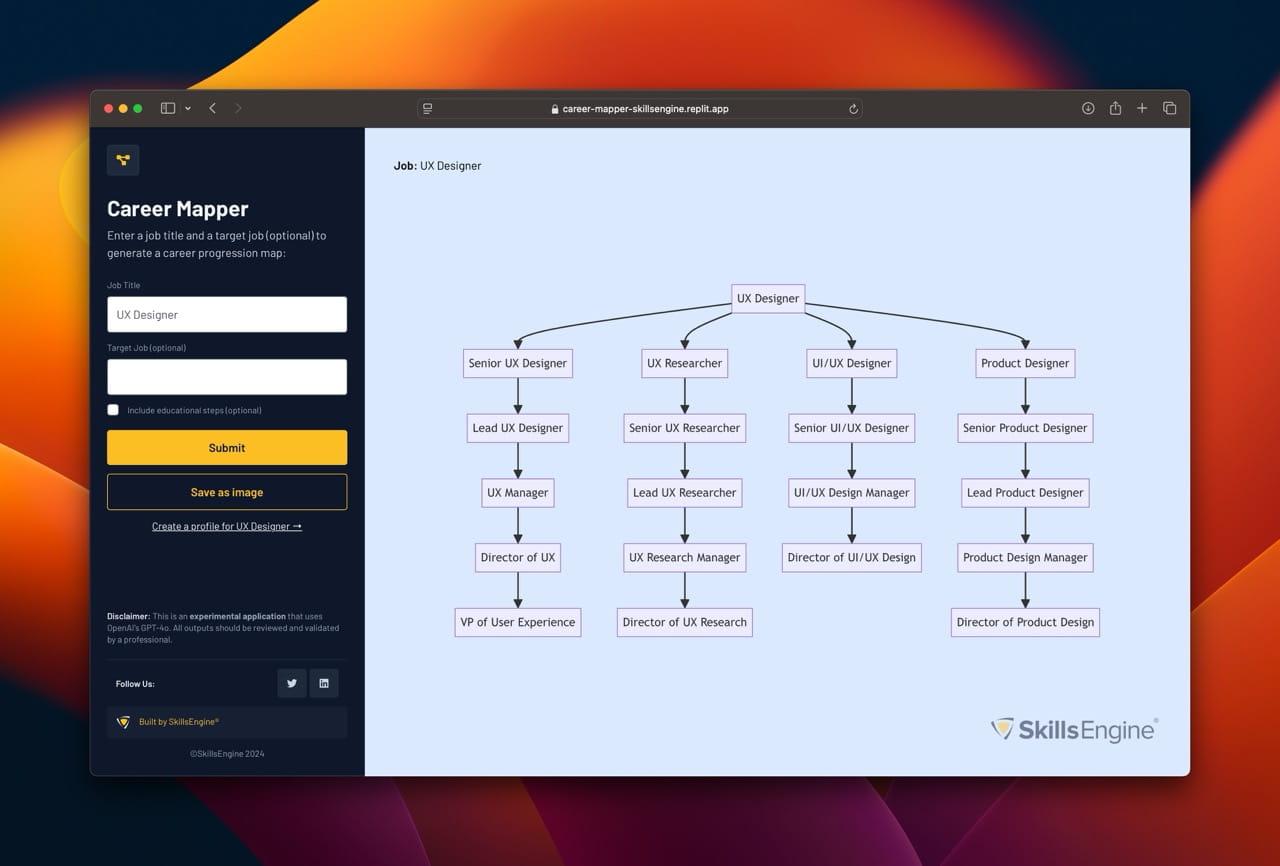Open Create a profile for UX Designer link
This screenshot has height=866, width=1280.
[x=227, y=526]
